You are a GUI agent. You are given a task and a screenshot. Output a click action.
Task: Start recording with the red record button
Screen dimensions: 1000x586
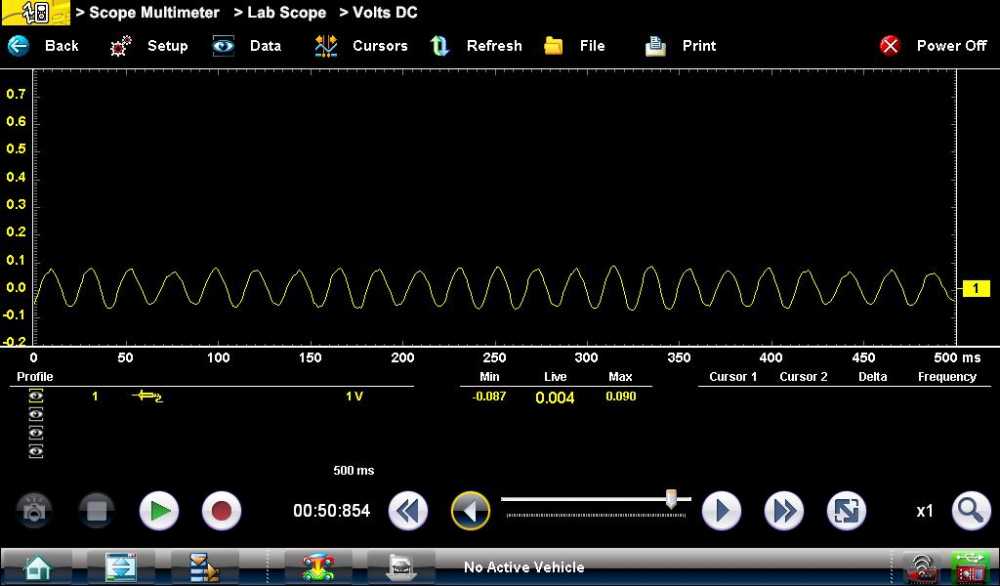click(221, 511)
